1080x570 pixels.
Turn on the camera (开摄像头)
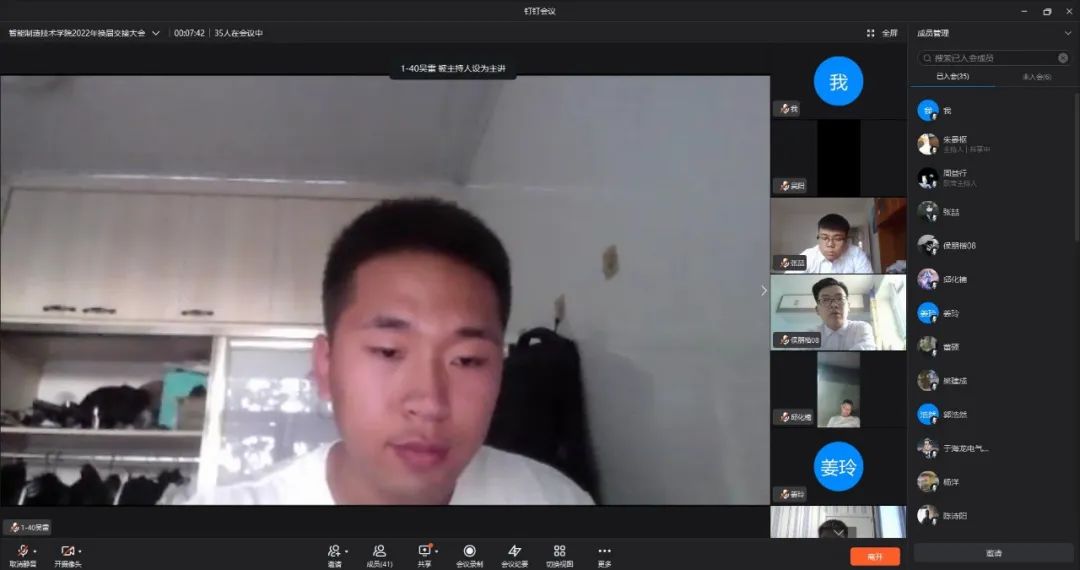point(67,551)
